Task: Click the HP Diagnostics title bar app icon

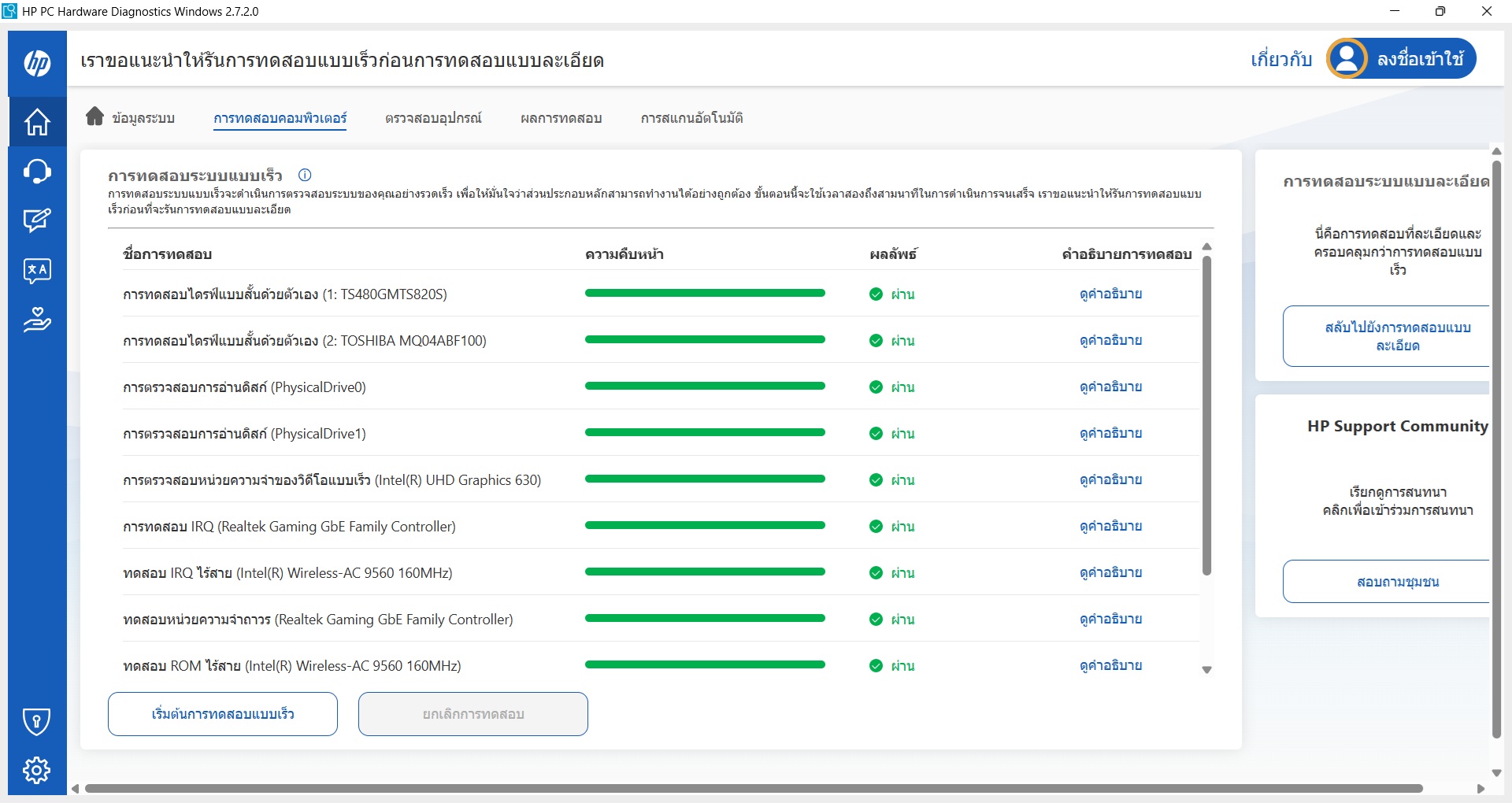Action: [x=9, y=11]
